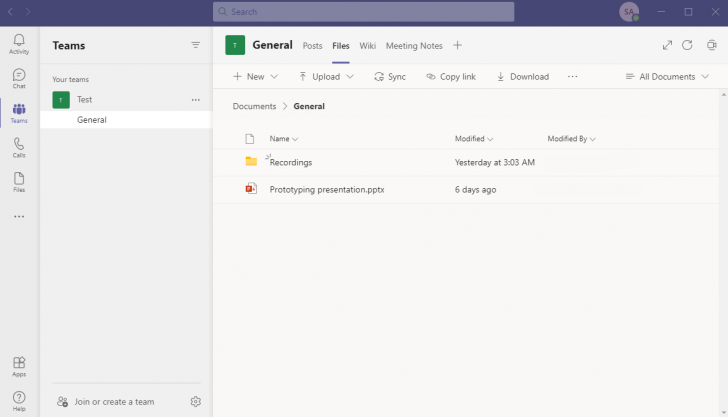This screenshot has width=728, height=417.
Task: Click the Download button
Action: tap(522, 77)
